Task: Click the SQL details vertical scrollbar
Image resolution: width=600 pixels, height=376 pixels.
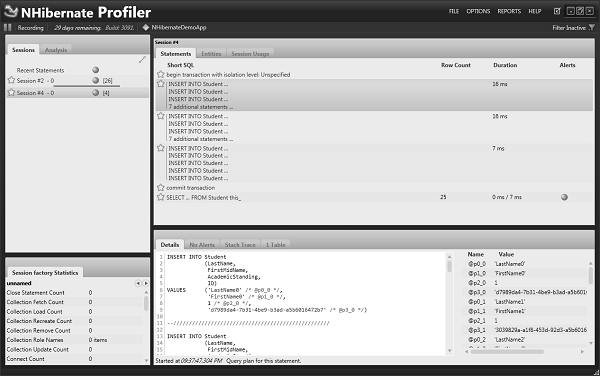Action: point(450,266)
